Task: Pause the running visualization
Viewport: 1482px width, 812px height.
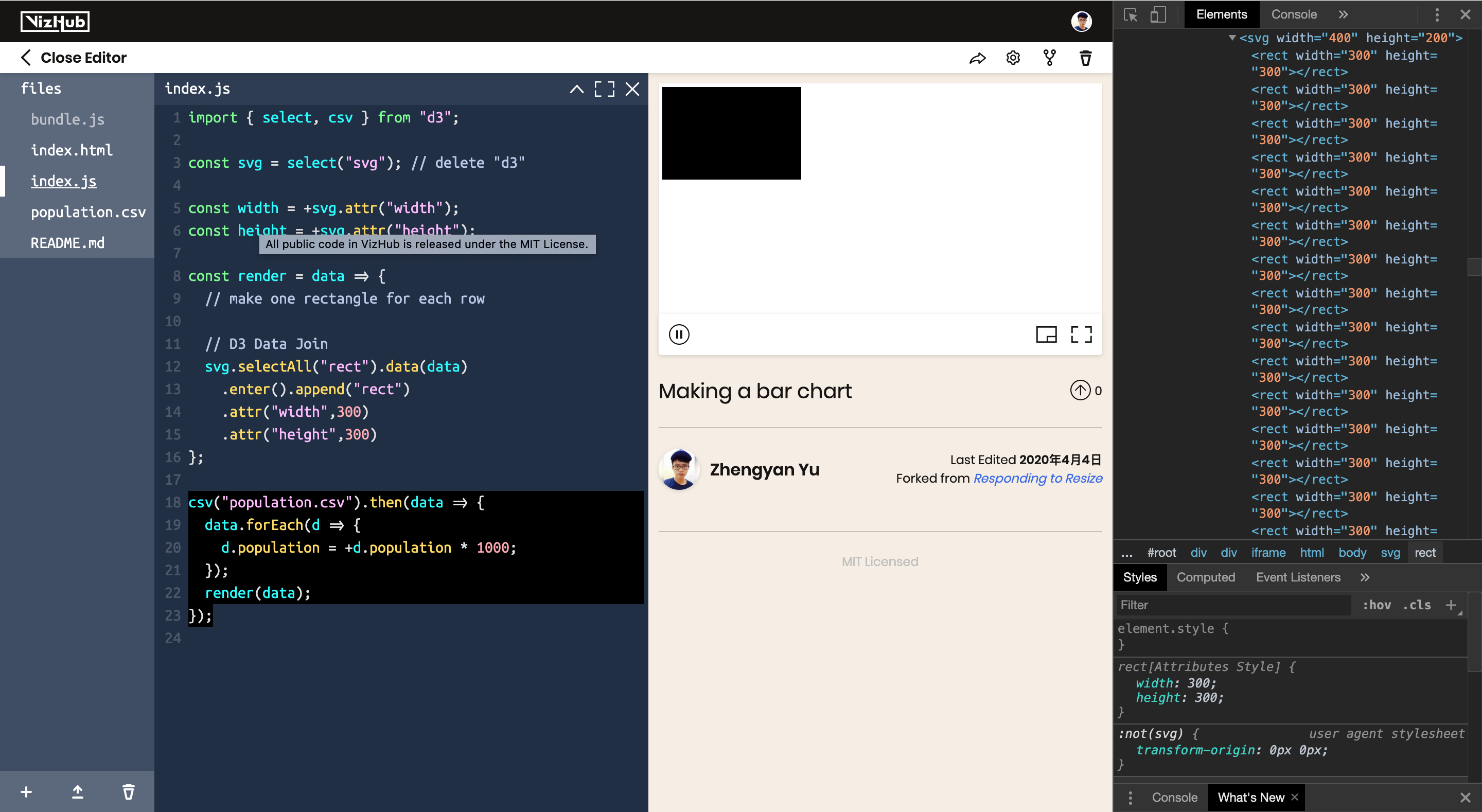Action: pos(679,334)
